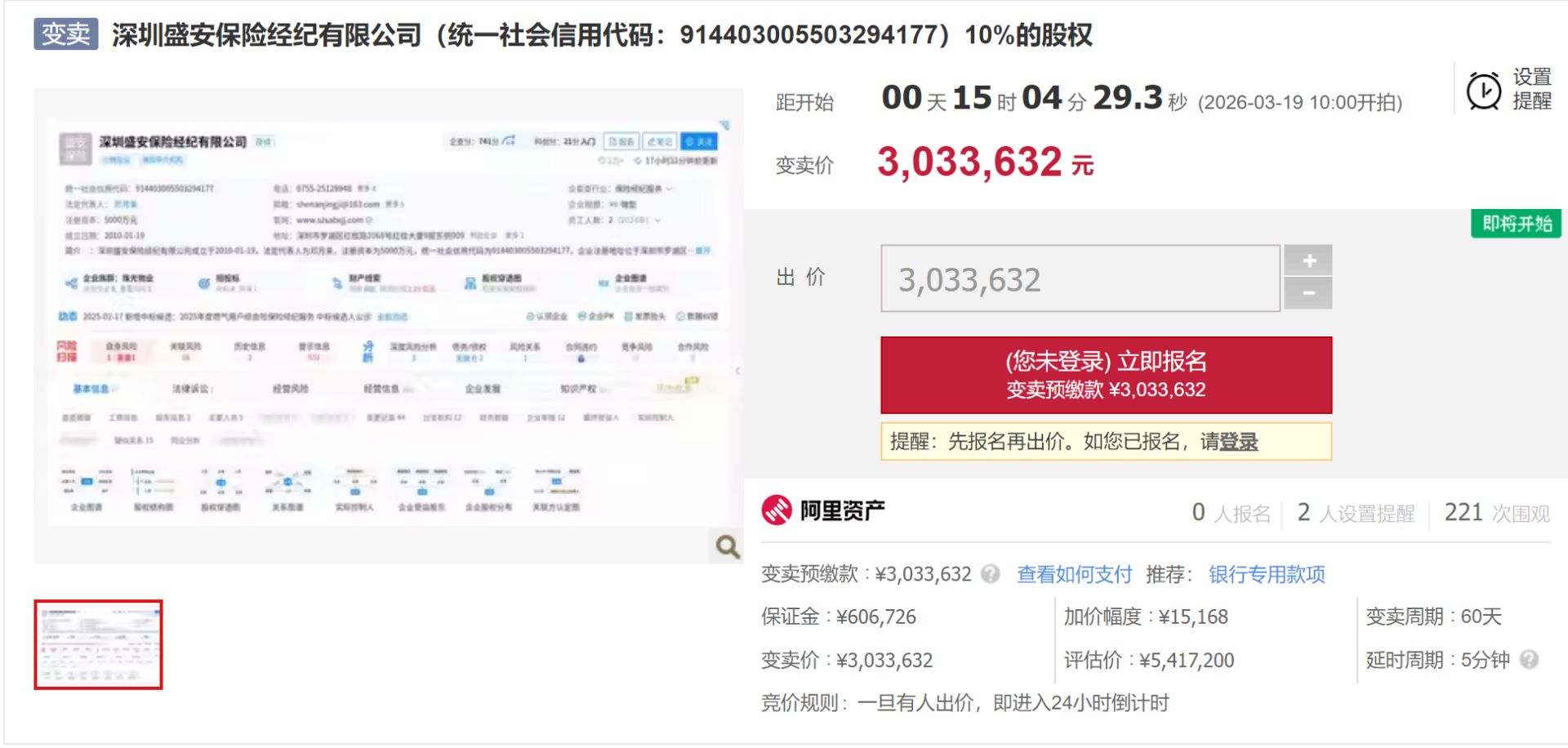Click the alarm clock 设置提醒 reminder icon

(1484, 92)
